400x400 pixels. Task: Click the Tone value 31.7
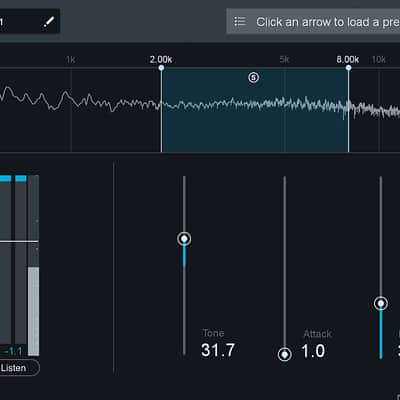[x=218, y=350]
